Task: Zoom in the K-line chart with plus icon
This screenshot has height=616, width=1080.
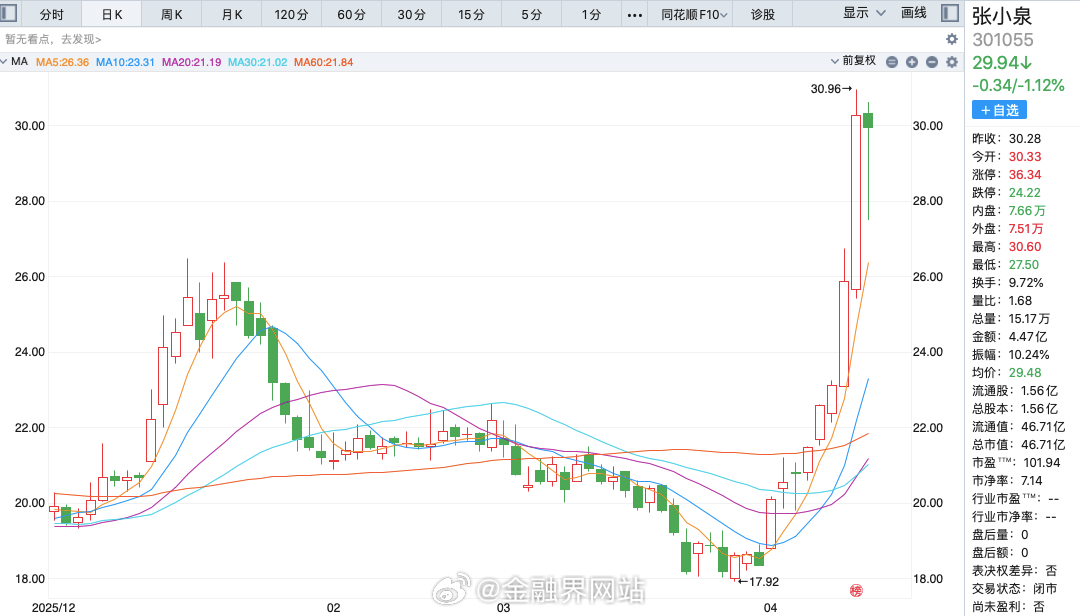Action: (x=911, y=62)
